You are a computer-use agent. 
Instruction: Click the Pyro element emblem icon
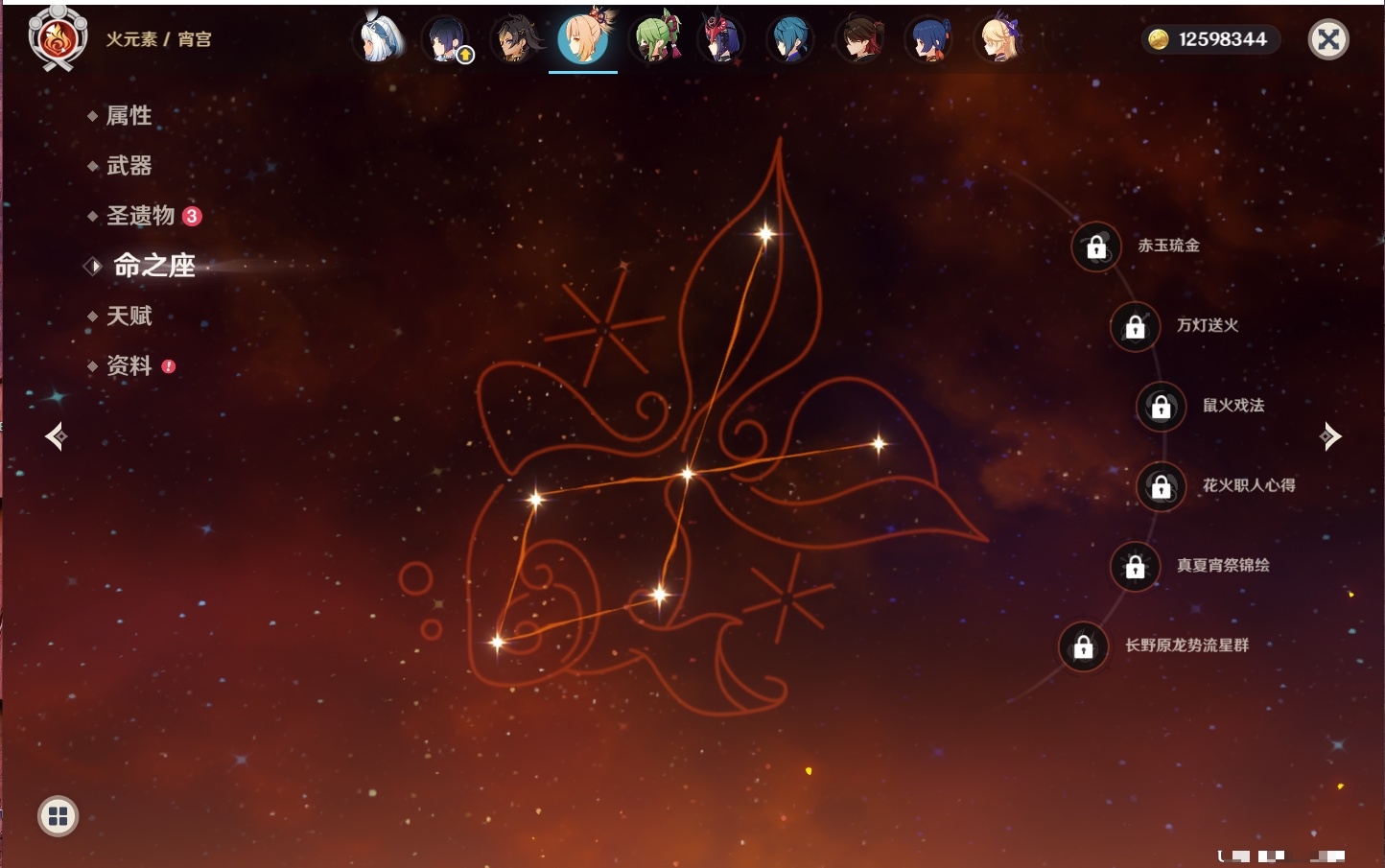click(58, 39)
